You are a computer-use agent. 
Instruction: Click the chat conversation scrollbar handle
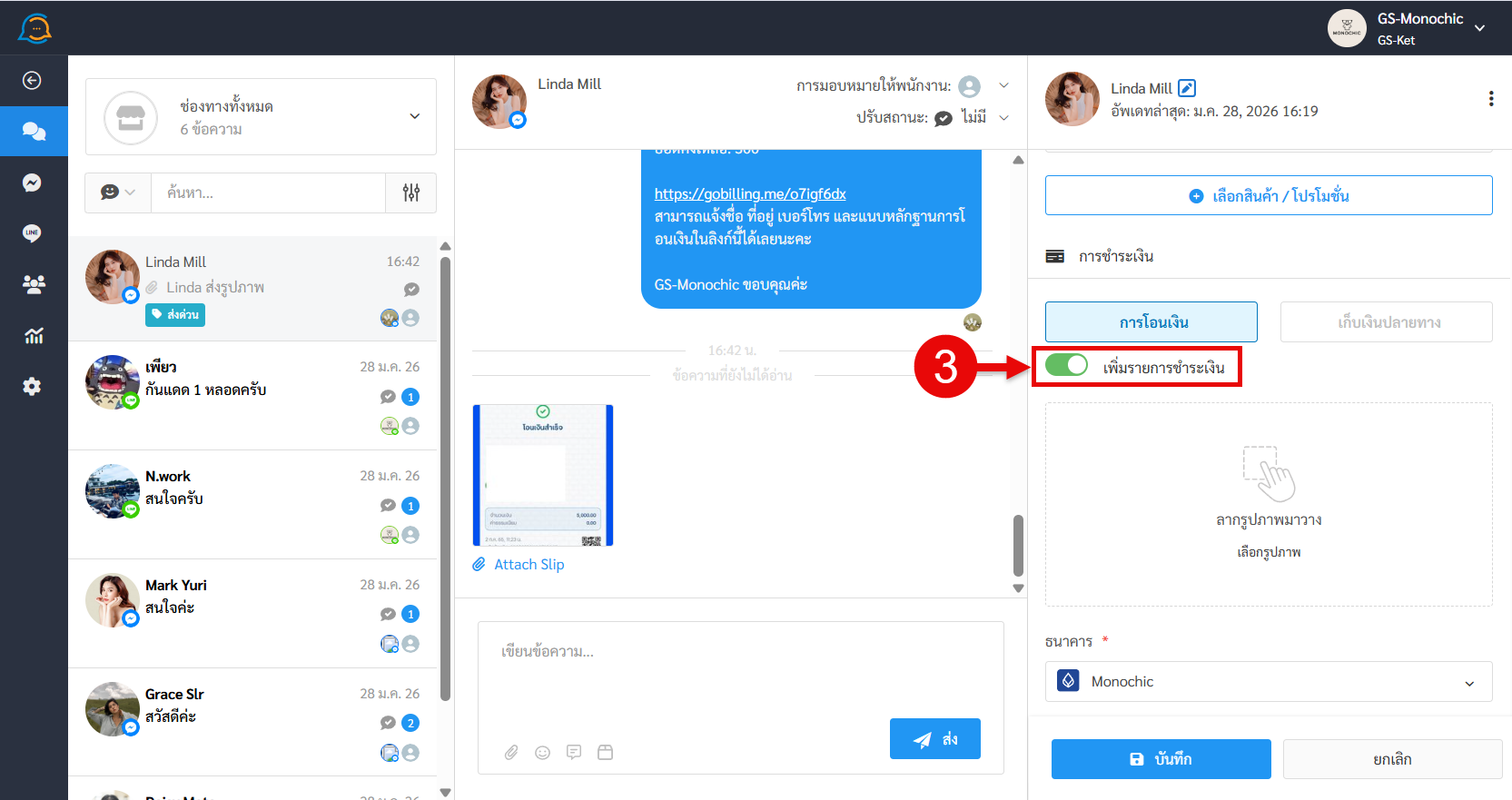point(1018,545)
